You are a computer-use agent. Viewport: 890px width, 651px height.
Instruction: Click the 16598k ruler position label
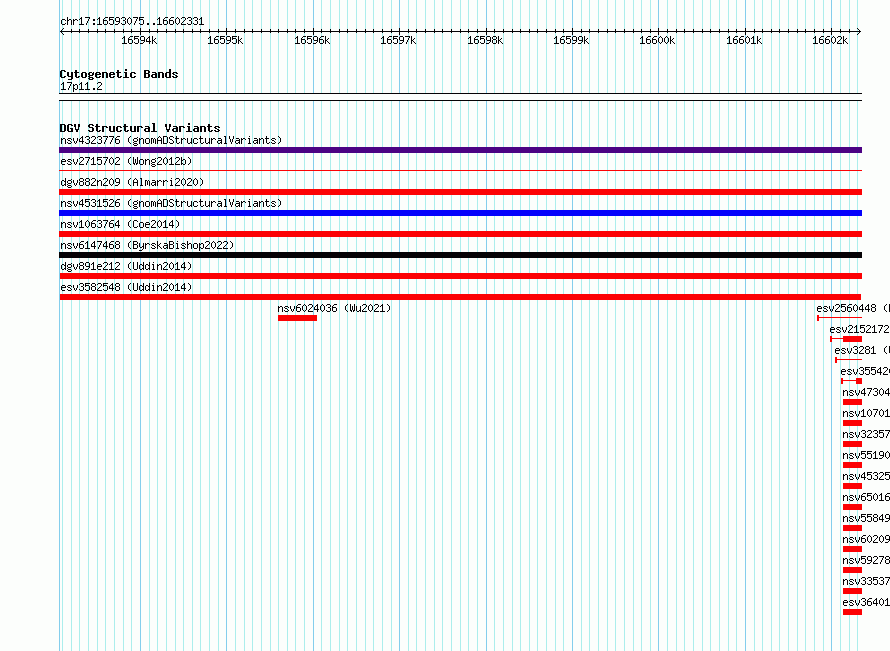point(485,40)
